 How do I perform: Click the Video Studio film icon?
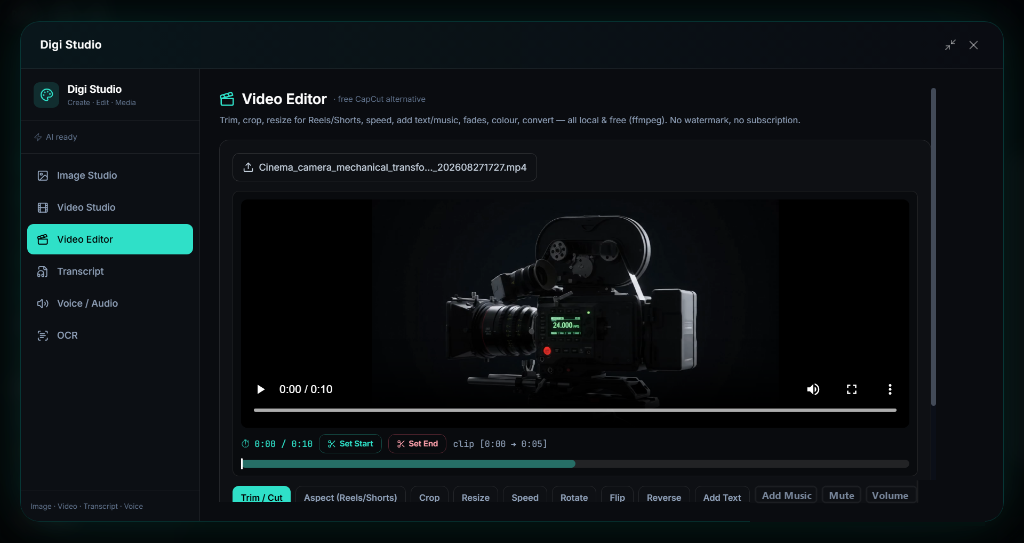click(x=42, y=208)
